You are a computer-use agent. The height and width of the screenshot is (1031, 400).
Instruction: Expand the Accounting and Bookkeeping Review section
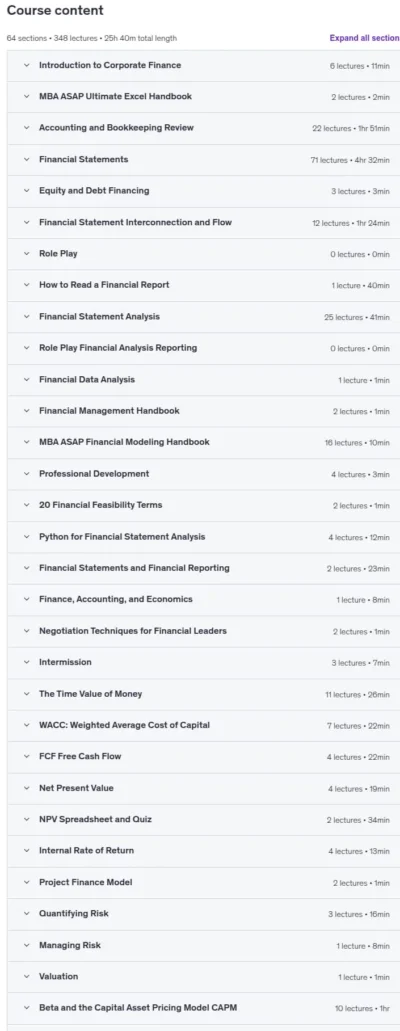tap(203, 128)
